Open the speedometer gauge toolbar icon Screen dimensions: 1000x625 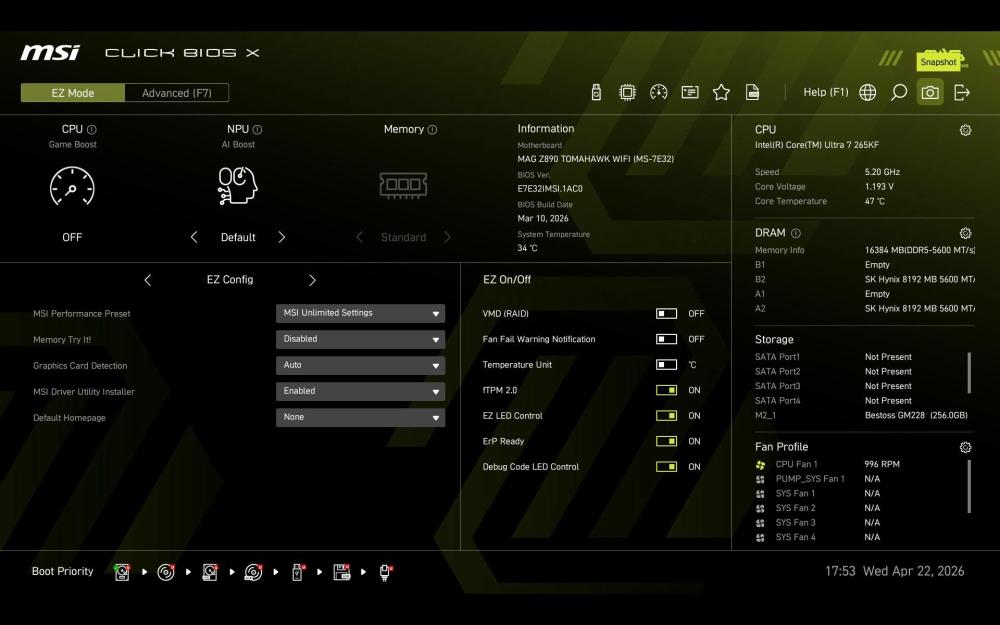(x=658, y=92)
